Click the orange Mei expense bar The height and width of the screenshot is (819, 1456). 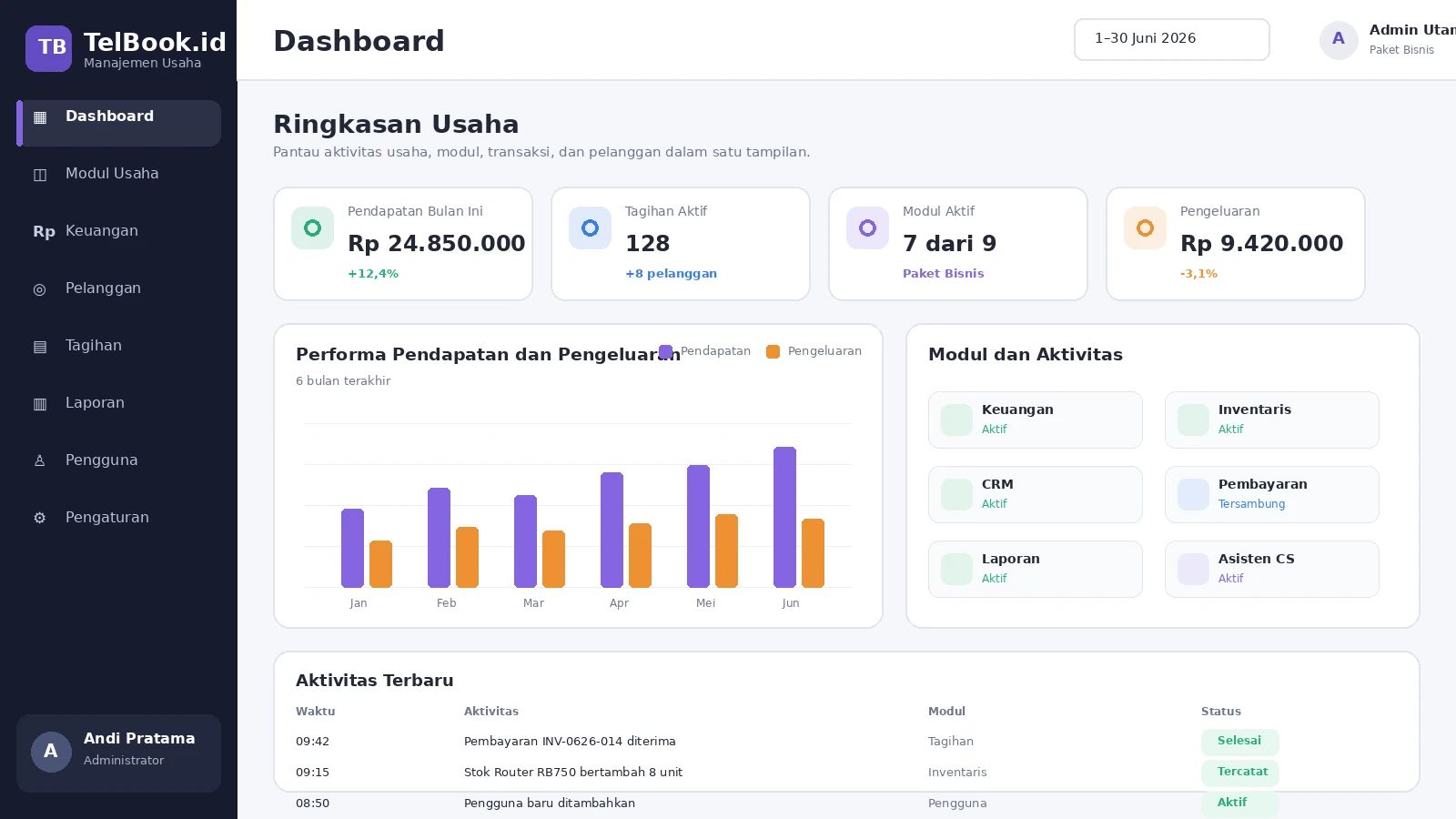(x=727, y=551)
